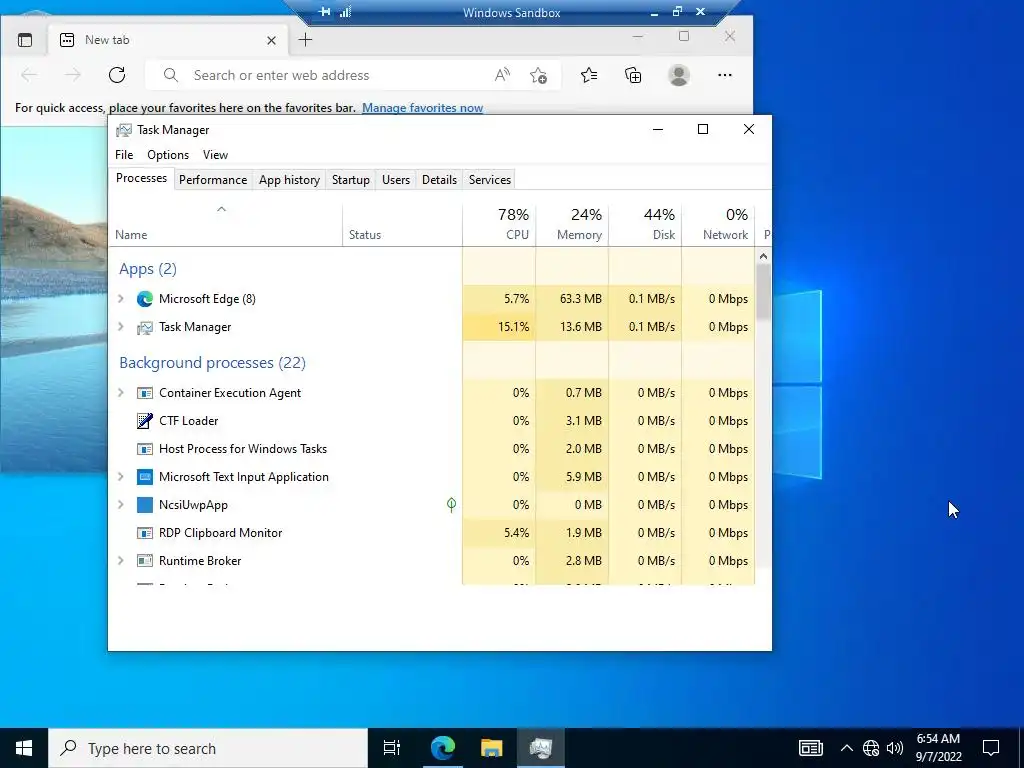Viewport: 1024px width, 768px height.
Task: Sort processes by Name column header
Action: pos(225,225)
